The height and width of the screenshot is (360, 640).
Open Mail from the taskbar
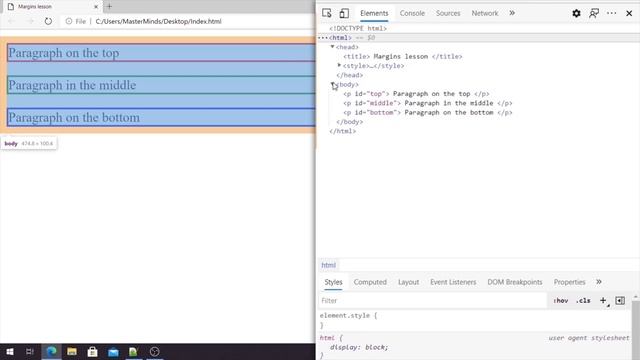pos(113,351)
